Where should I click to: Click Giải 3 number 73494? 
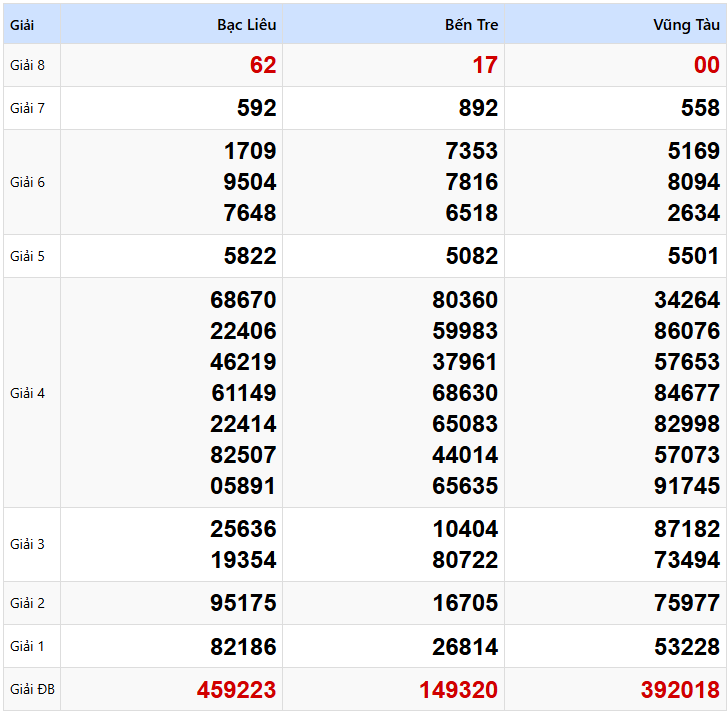687,560
